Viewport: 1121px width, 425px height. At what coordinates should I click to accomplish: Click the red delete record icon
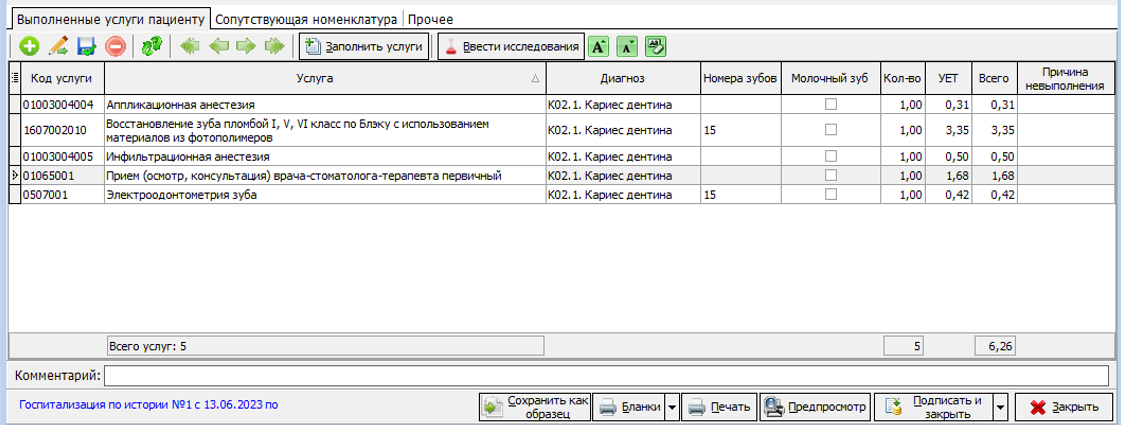115,46
